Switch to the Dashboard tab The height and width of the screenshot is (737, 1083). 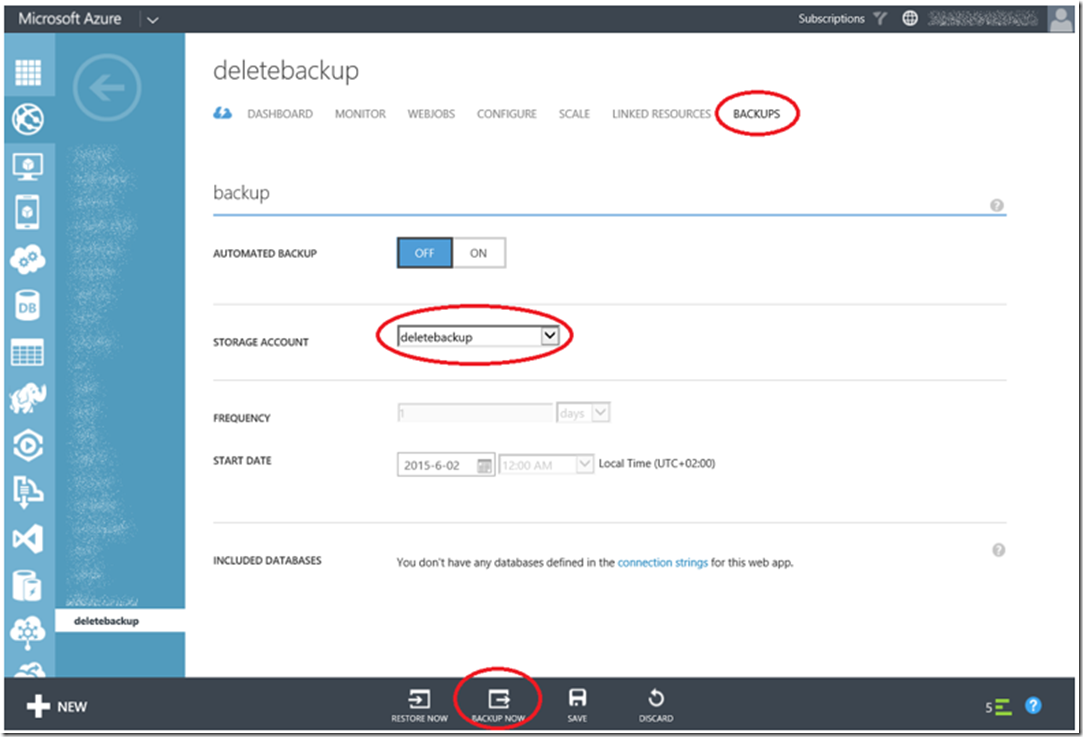pos(280,114)
